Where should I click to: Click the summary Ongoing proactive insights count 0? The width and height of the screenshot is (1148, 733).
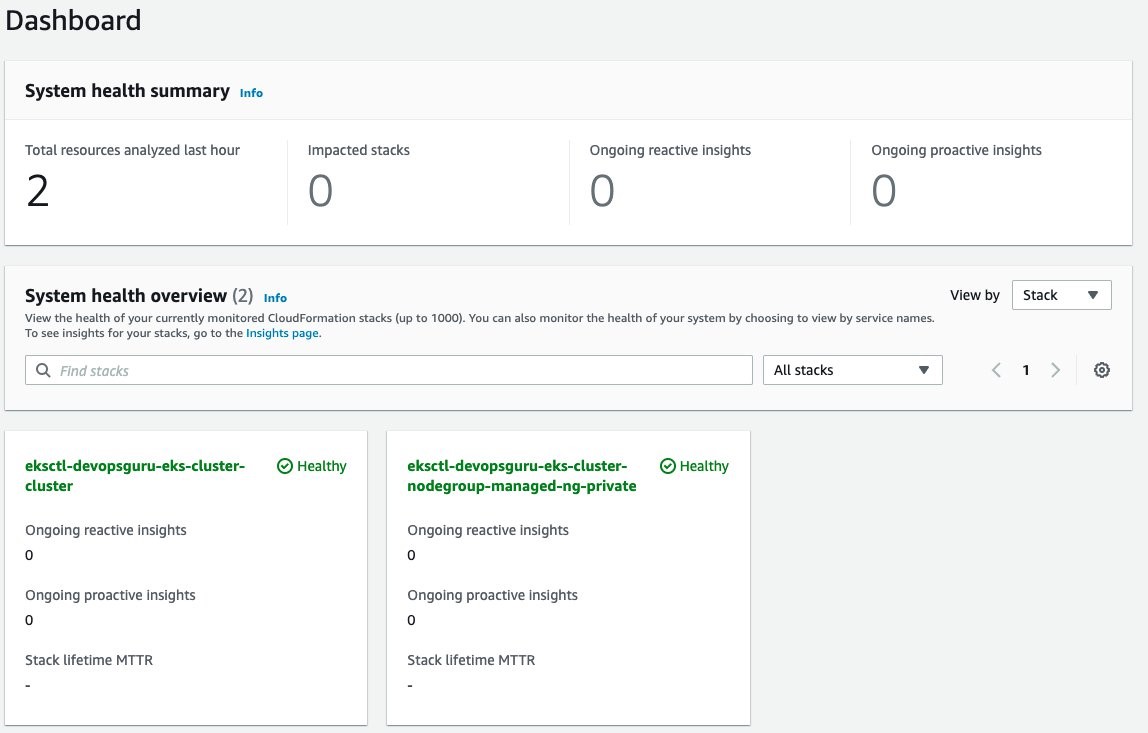(884, 191)
